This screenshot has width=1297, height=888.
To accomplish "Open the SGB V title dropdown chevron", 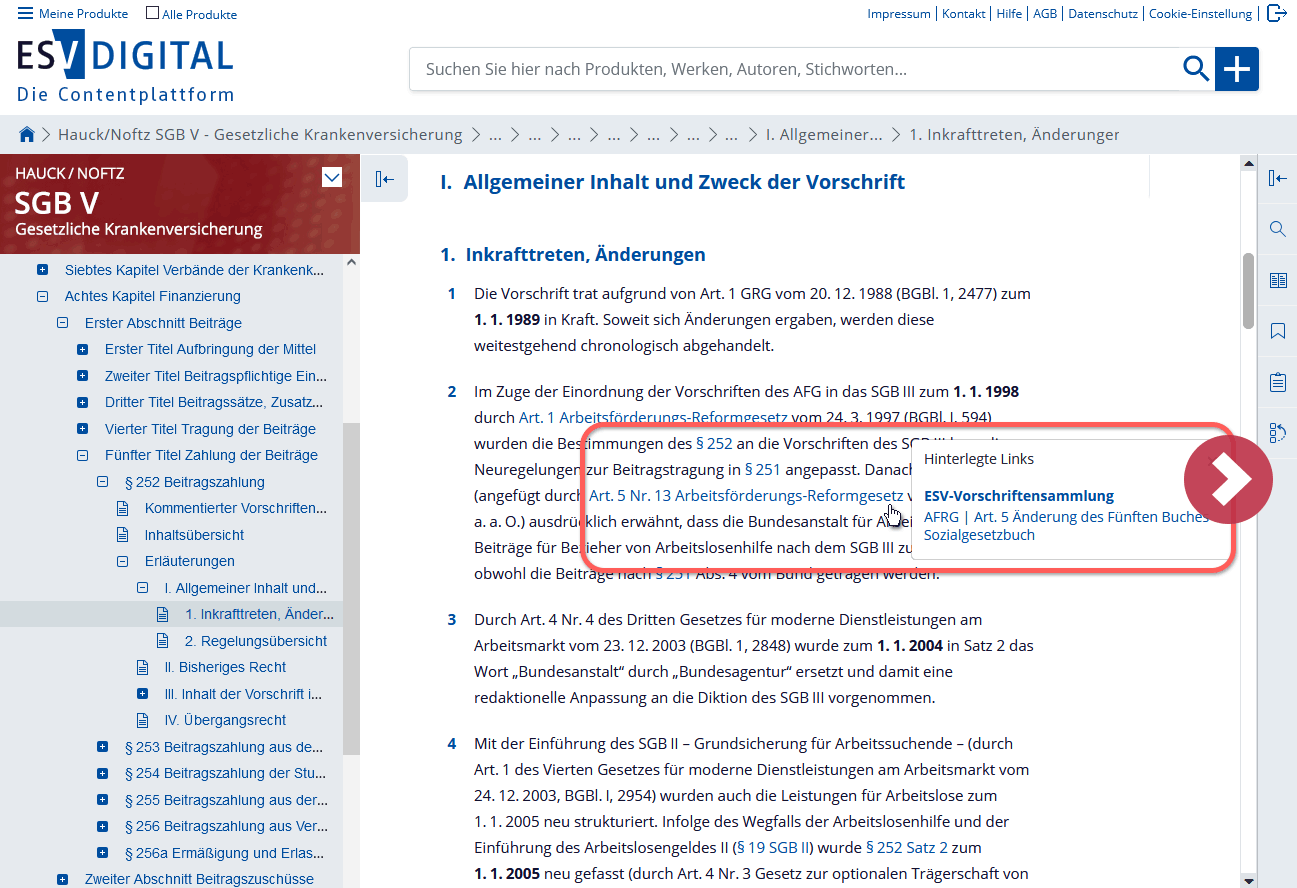I will coord(332,178).
